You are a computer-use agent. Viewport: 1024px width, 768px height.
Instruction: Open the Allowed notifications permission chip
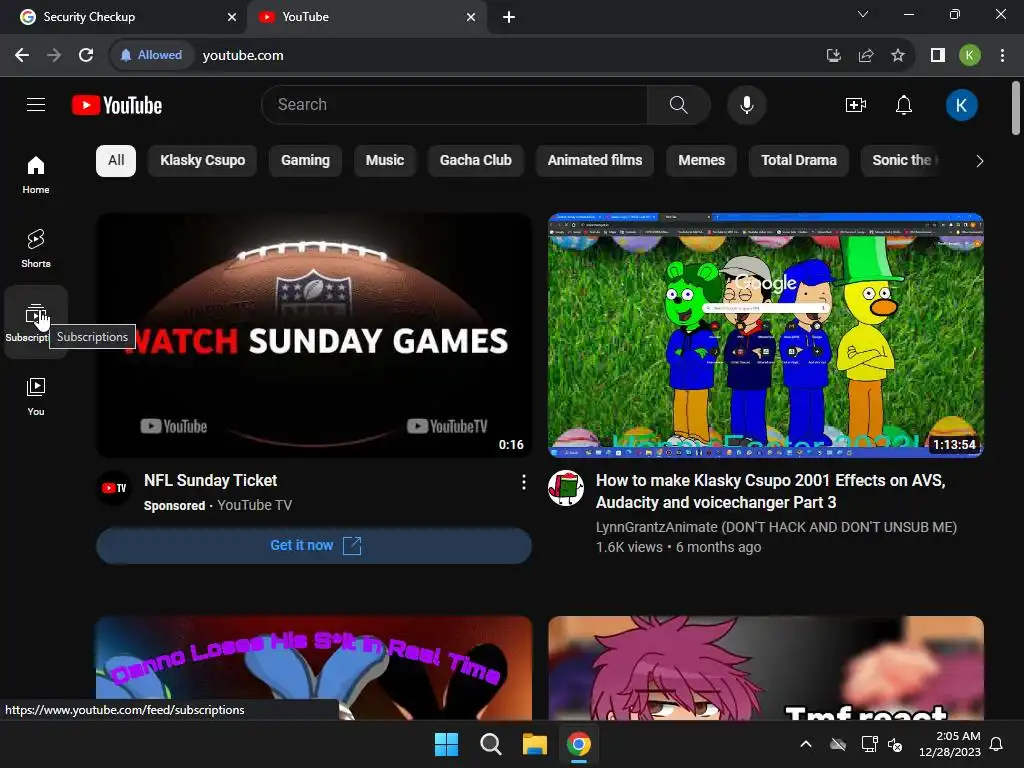click(x=151, y=55)
